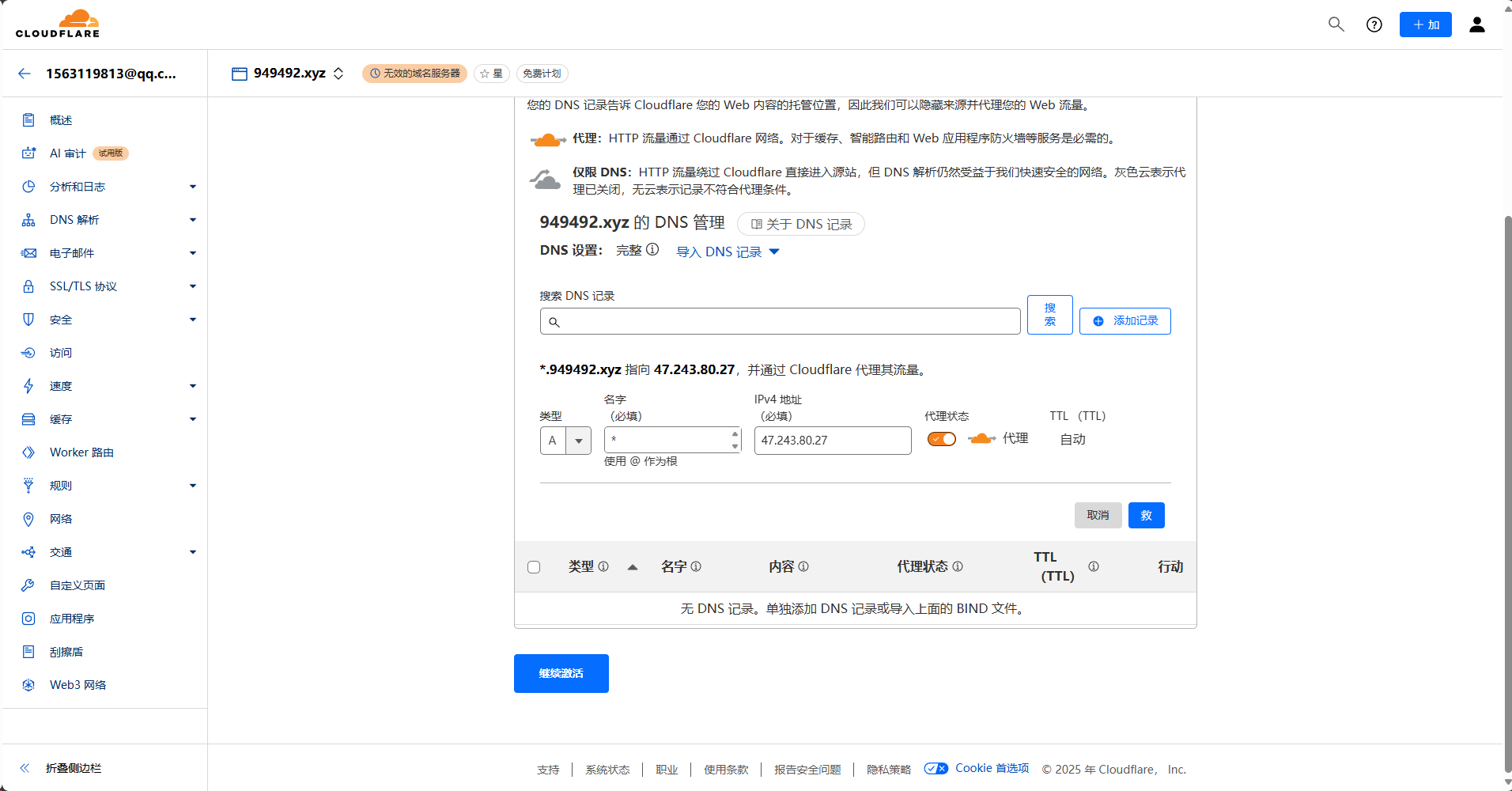Click the 关于 DNS 记录 button
Viewport: 1512px width, 791px height.
[x=801, y=224]
